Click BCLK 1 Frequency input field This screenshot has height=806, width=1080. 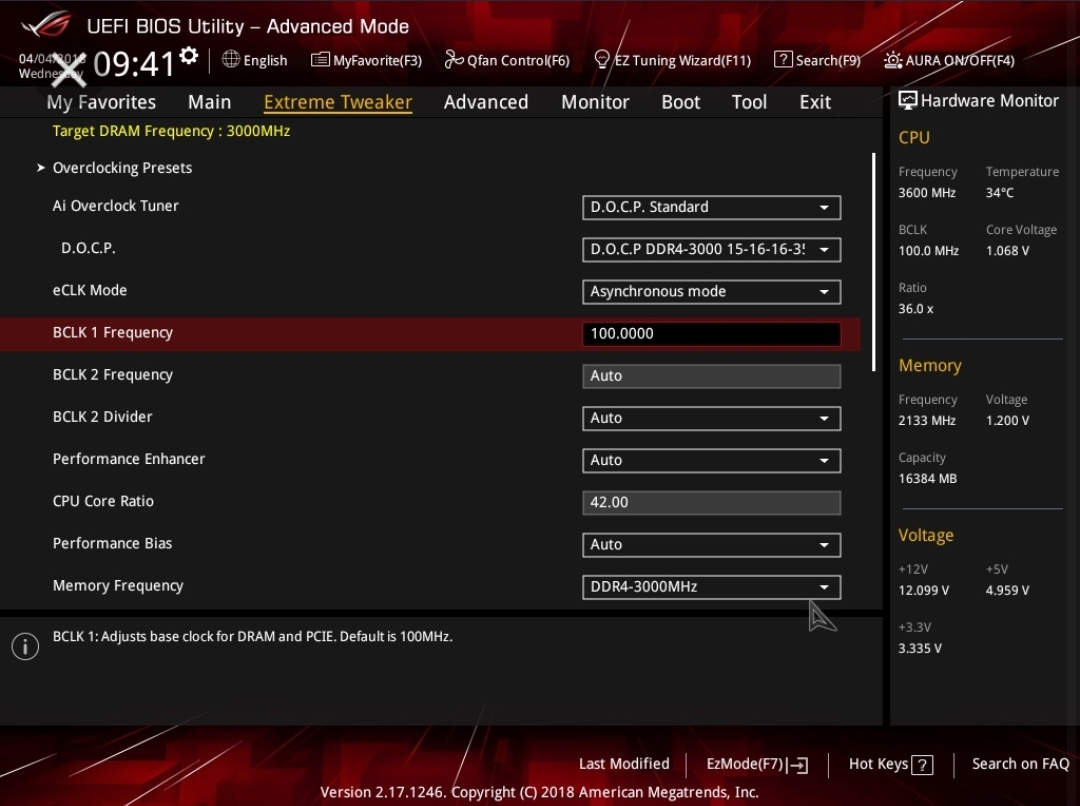(x=712, y=334)
